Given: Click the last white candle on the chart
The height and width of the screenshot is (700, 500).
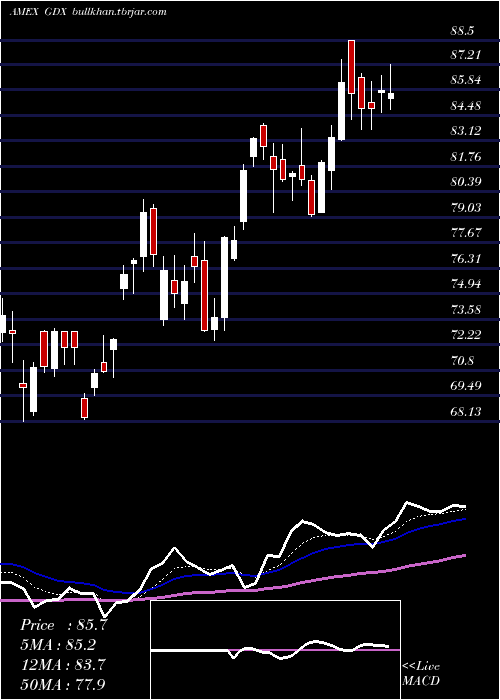Looking at the screenshot, I should [391, 96].
